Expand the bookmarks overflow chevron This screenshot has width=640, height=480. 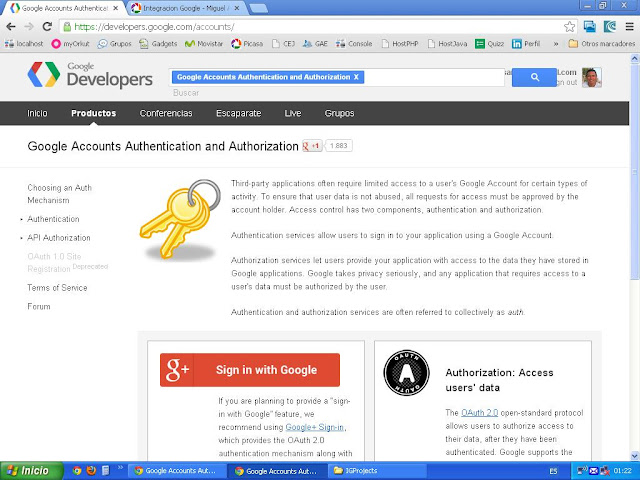(556, 44)
